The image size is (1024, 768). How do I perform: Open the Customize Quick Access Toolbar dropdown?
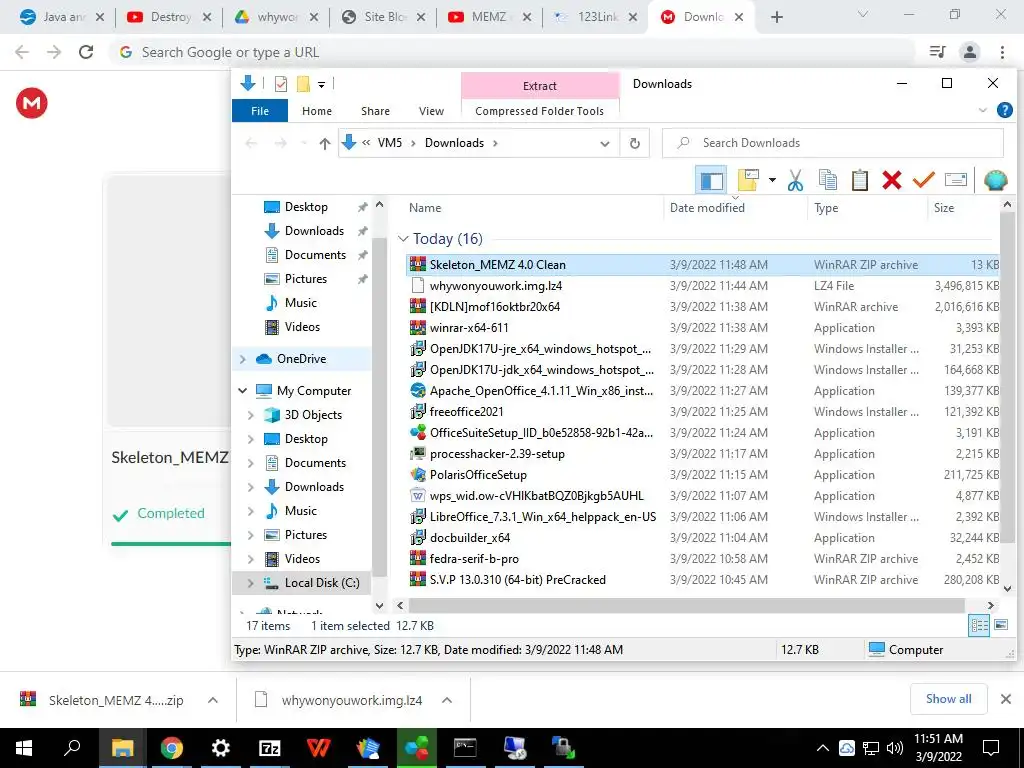tap(321, 84)
